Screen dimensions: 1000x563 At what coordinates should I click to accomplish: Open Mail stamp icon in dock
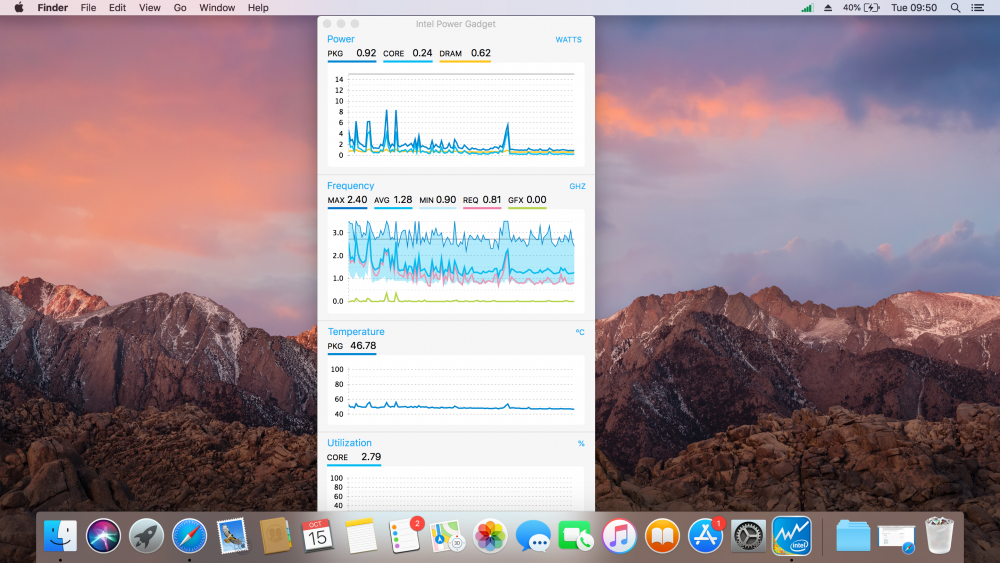[x=232, y=536]
